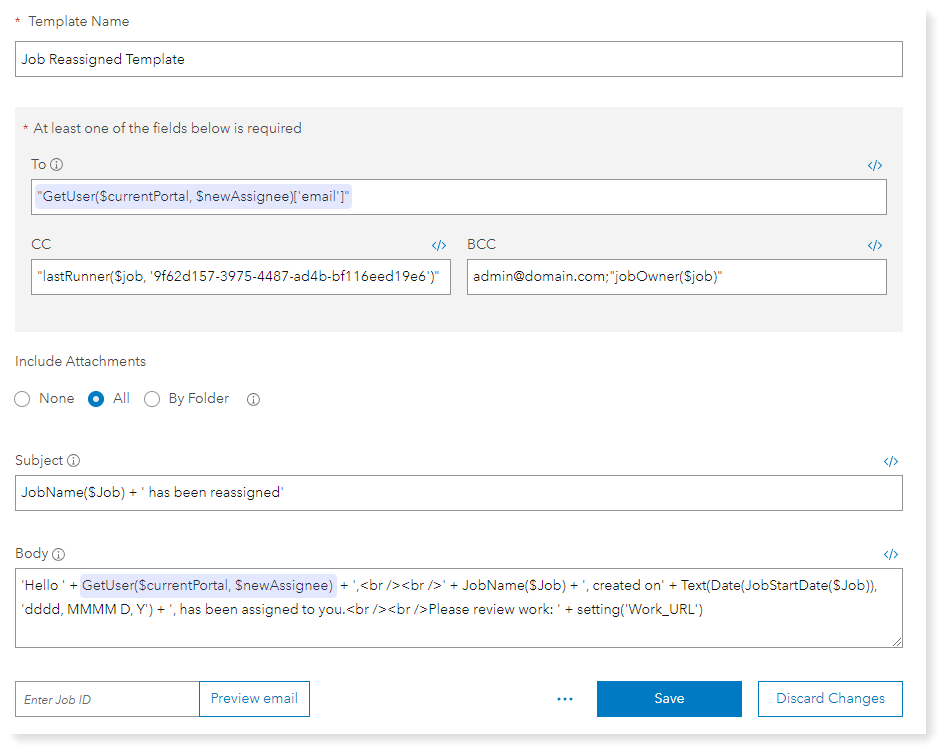The image size is (946, 754).
Task: Click the info icon next to To label
Action: point(57,165)
